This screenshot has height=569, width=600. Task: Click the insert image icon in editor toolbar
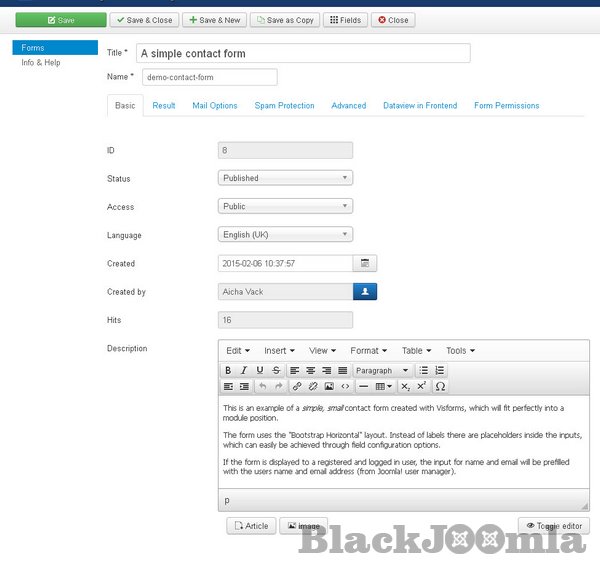pos(329,386)
